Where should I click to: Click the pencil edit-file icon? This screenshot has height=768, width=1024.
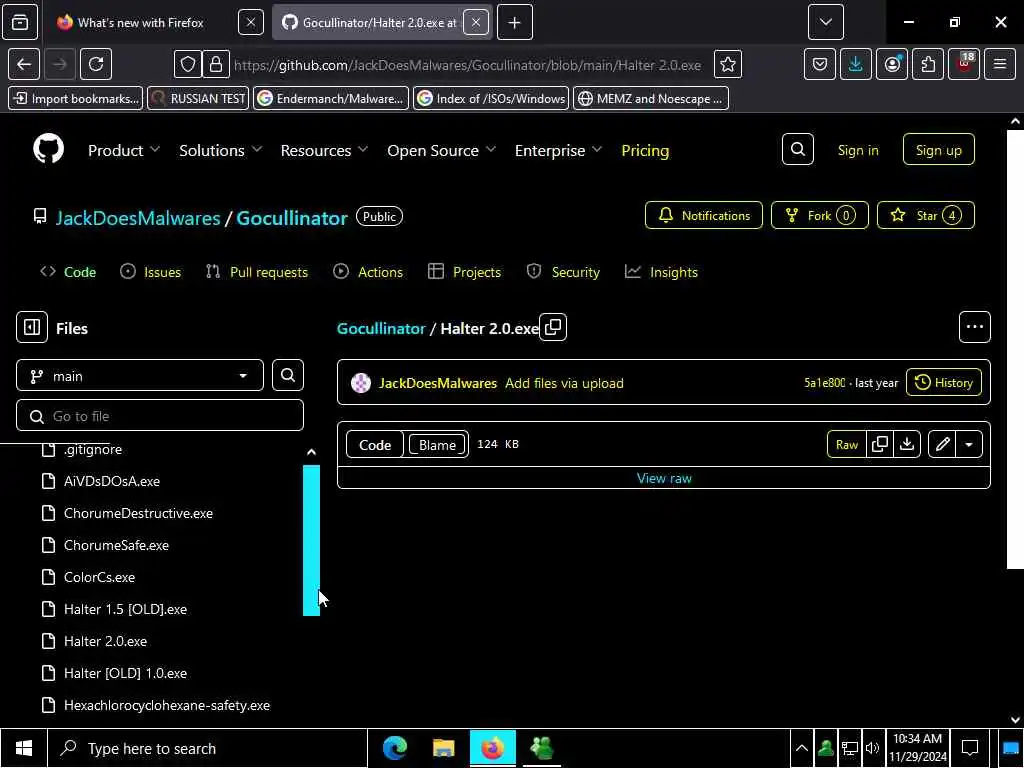click(x=942, y=444)
